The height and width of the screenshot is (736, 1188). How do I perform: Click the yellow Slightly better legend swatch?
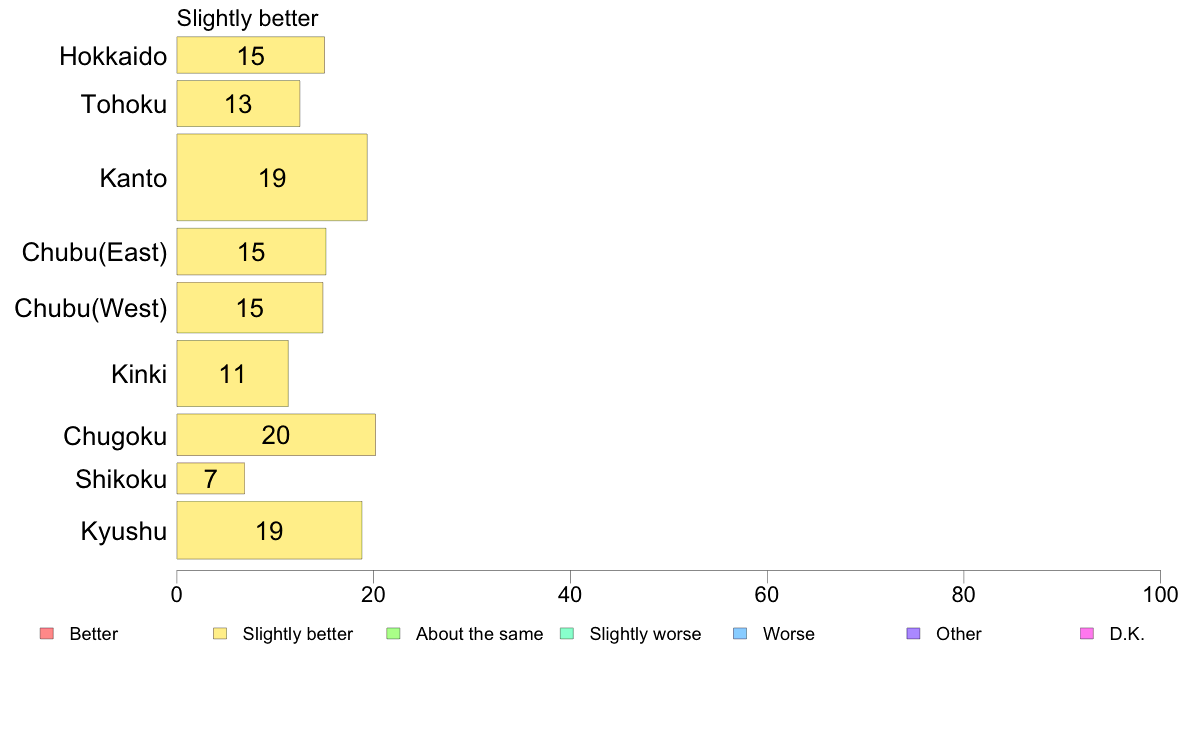[x=220, y=634]
